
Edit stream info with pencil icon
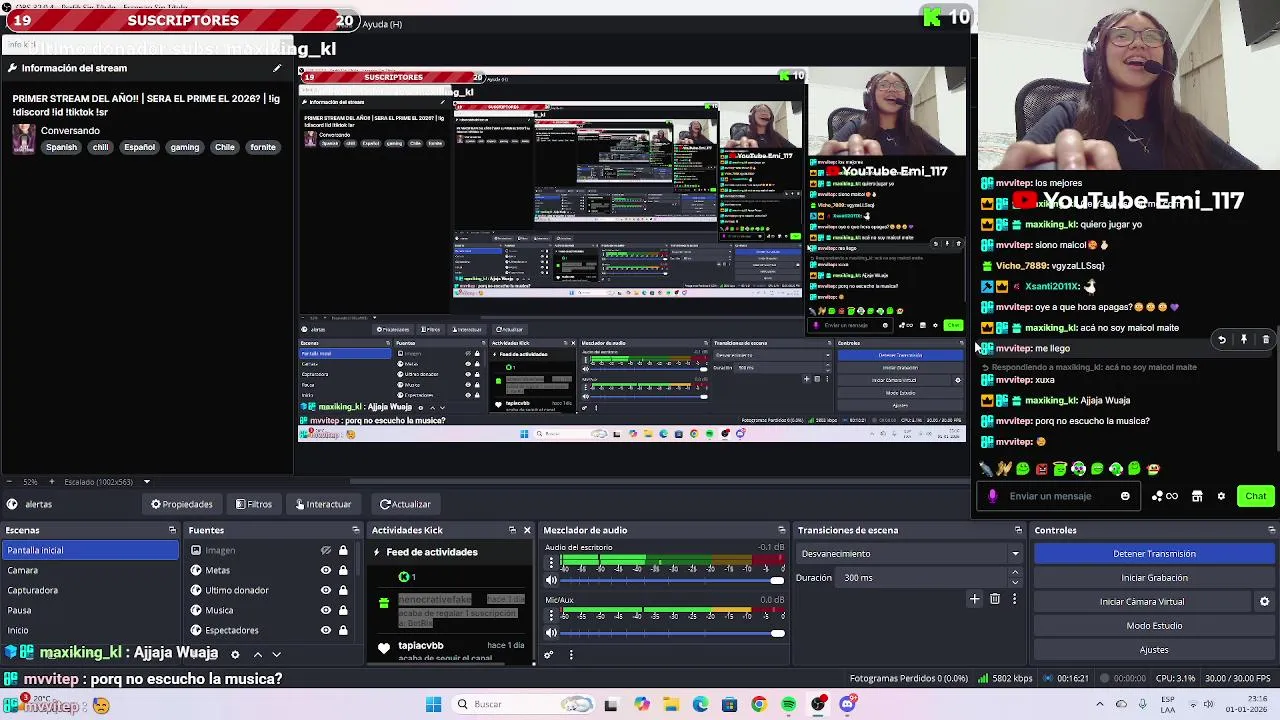click(277, 68)
